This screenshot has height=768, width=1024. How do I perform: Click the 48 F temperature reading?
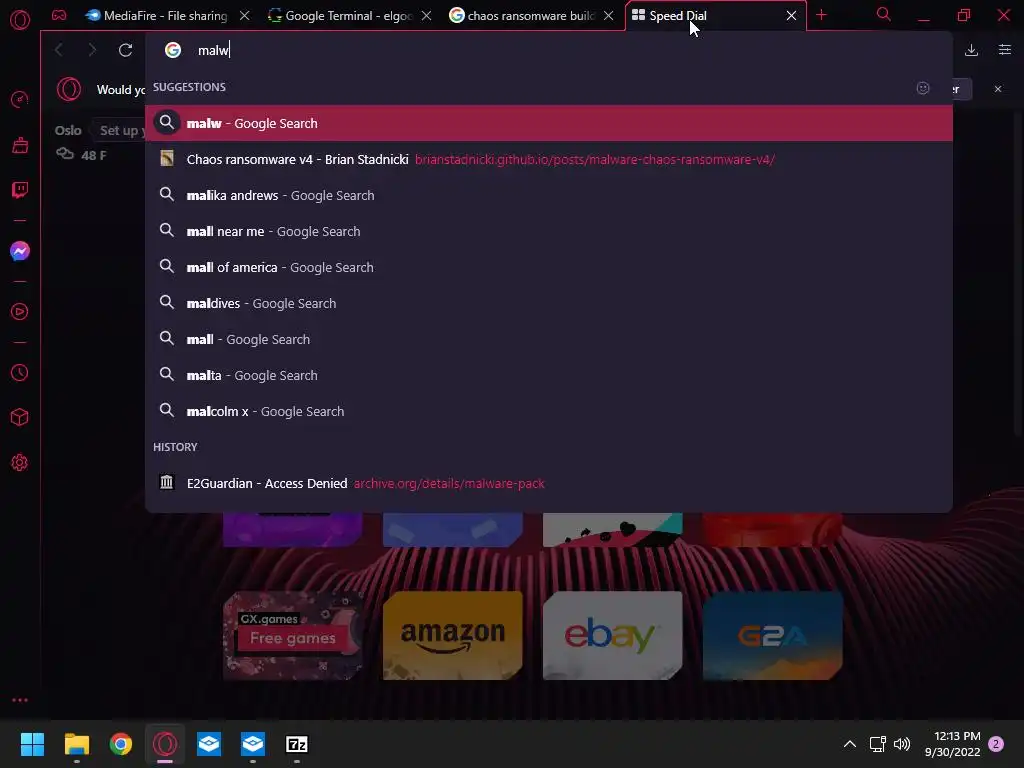93,155
